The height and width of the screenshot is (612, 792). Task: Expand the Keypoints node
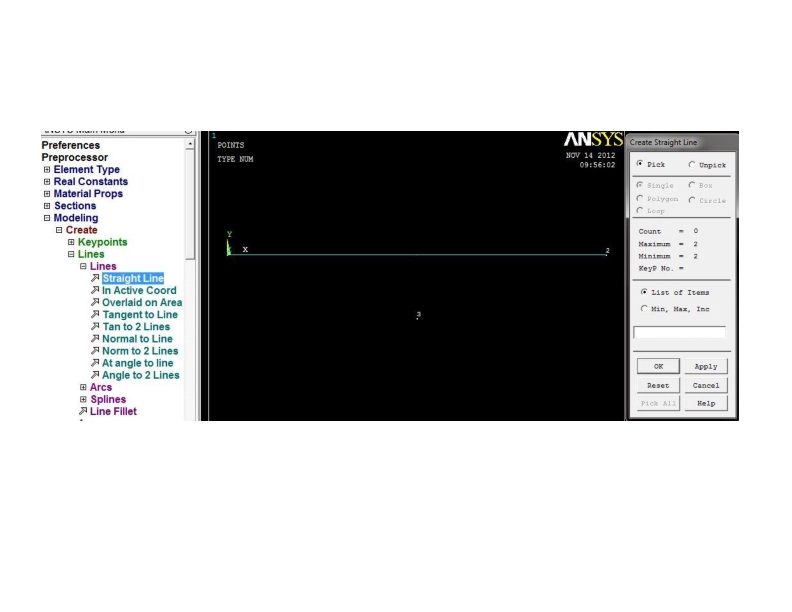[71, 242]
